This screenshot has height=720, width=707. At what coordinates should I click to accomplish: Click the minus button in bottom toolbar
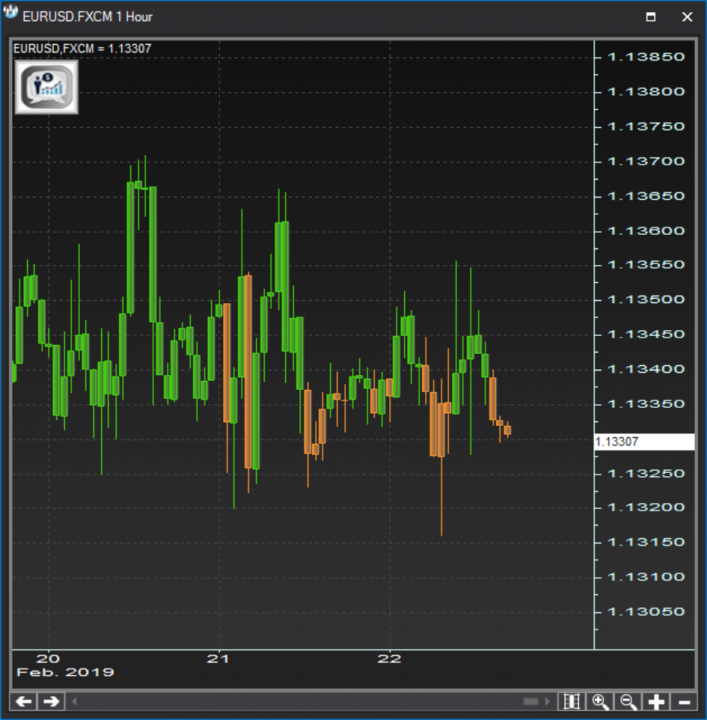point(684,702)
